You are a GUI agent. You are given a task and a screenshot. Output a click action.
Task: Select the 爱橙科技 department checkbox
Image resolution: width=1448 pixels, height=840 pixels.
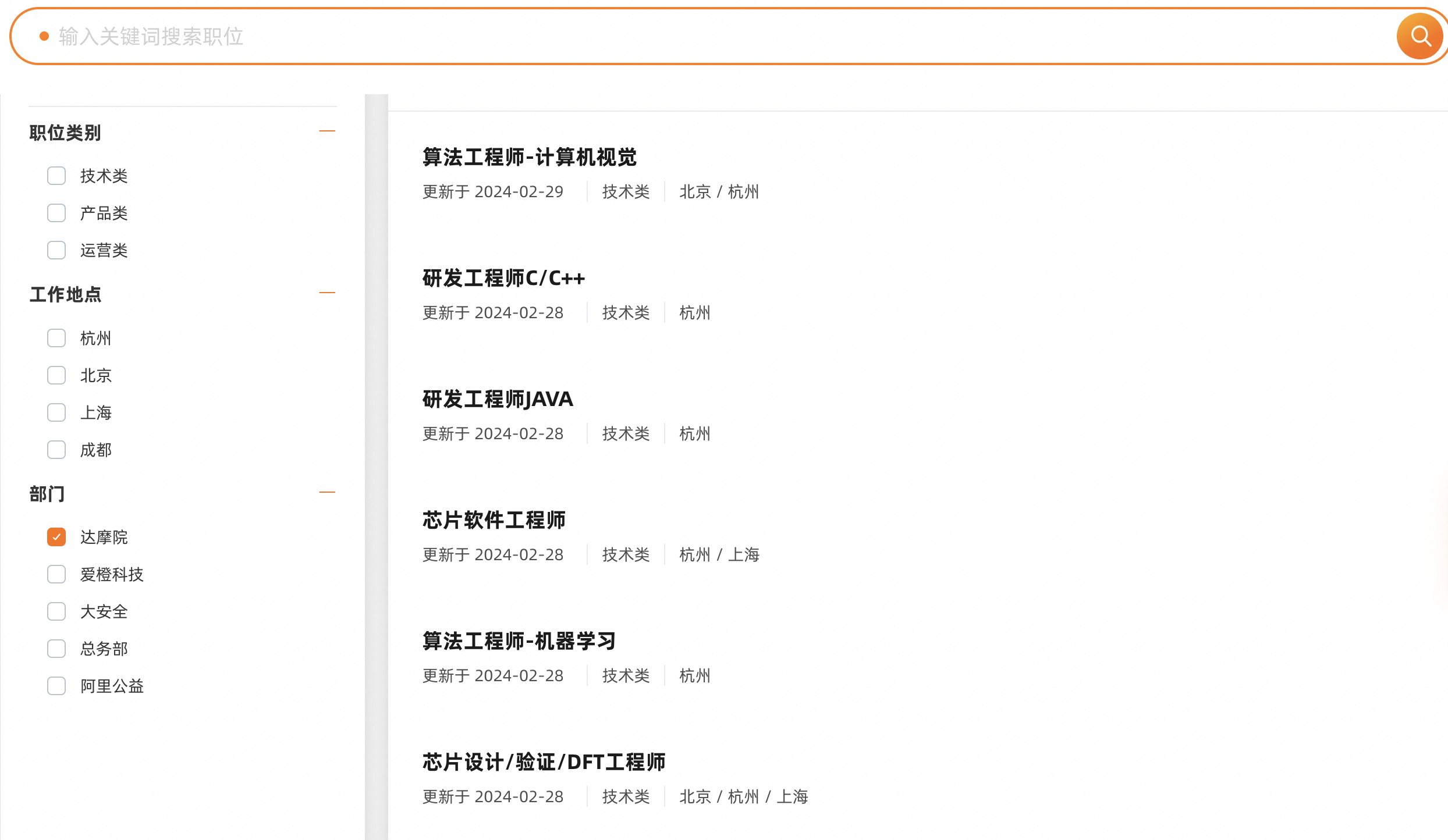pos(56,574)
